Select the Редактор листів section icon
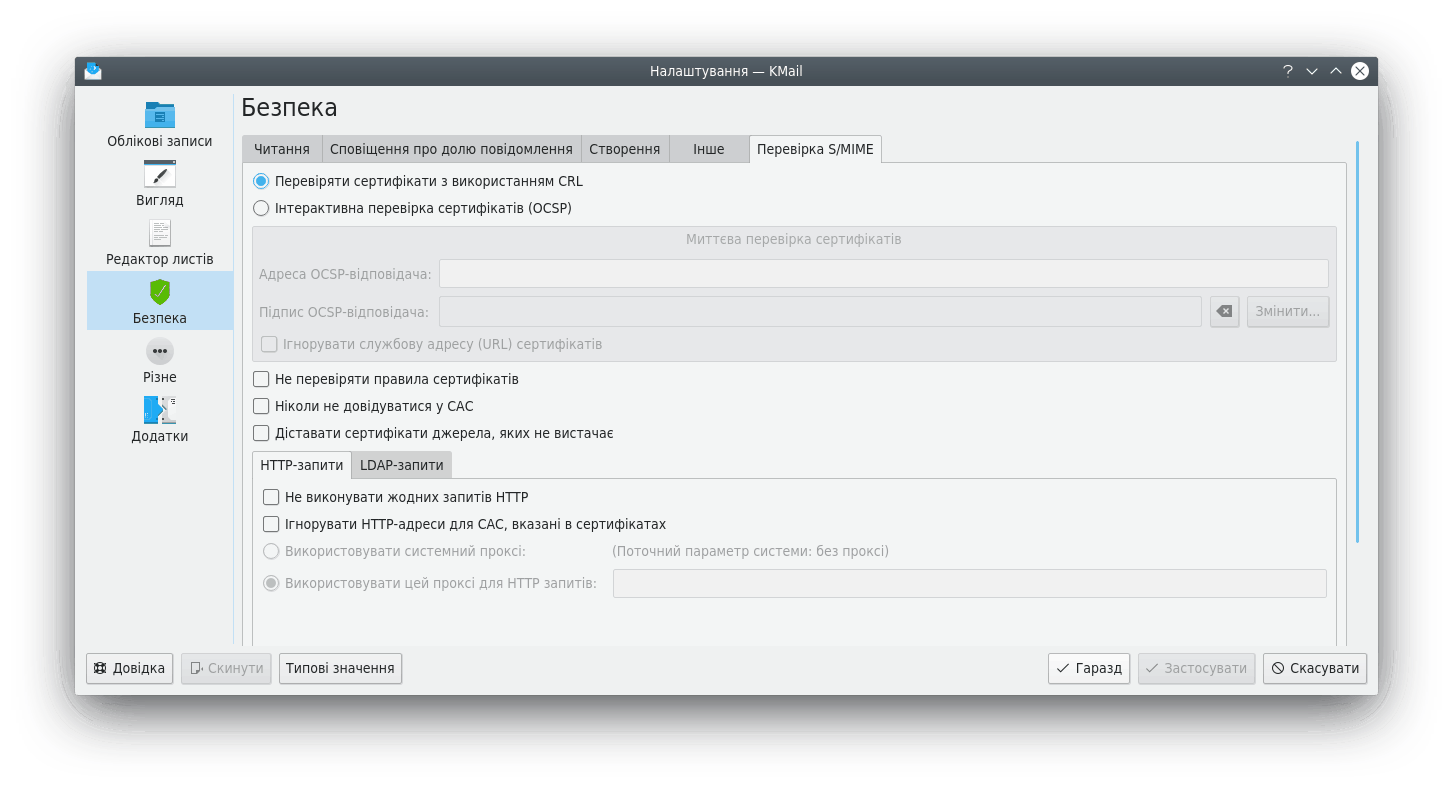1453x788 pixels. tap(160, 233)
